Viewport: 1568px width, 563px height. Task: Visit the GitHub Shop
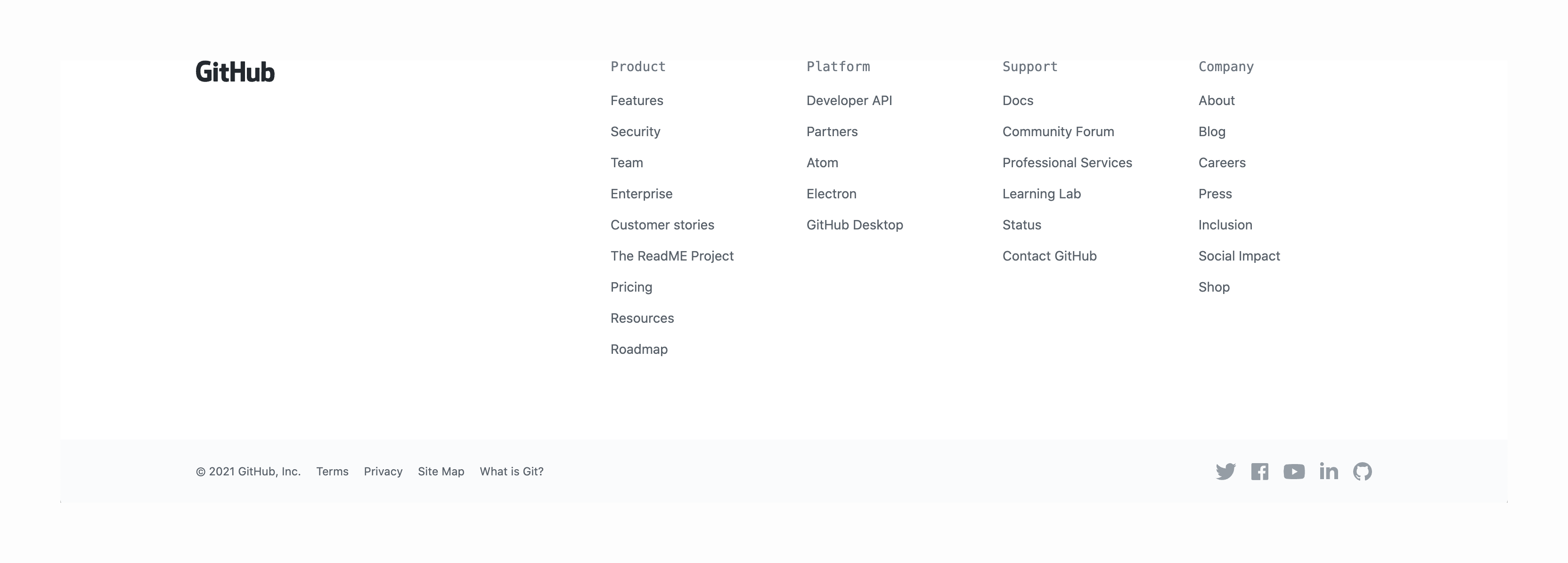tap(1214, 286)
